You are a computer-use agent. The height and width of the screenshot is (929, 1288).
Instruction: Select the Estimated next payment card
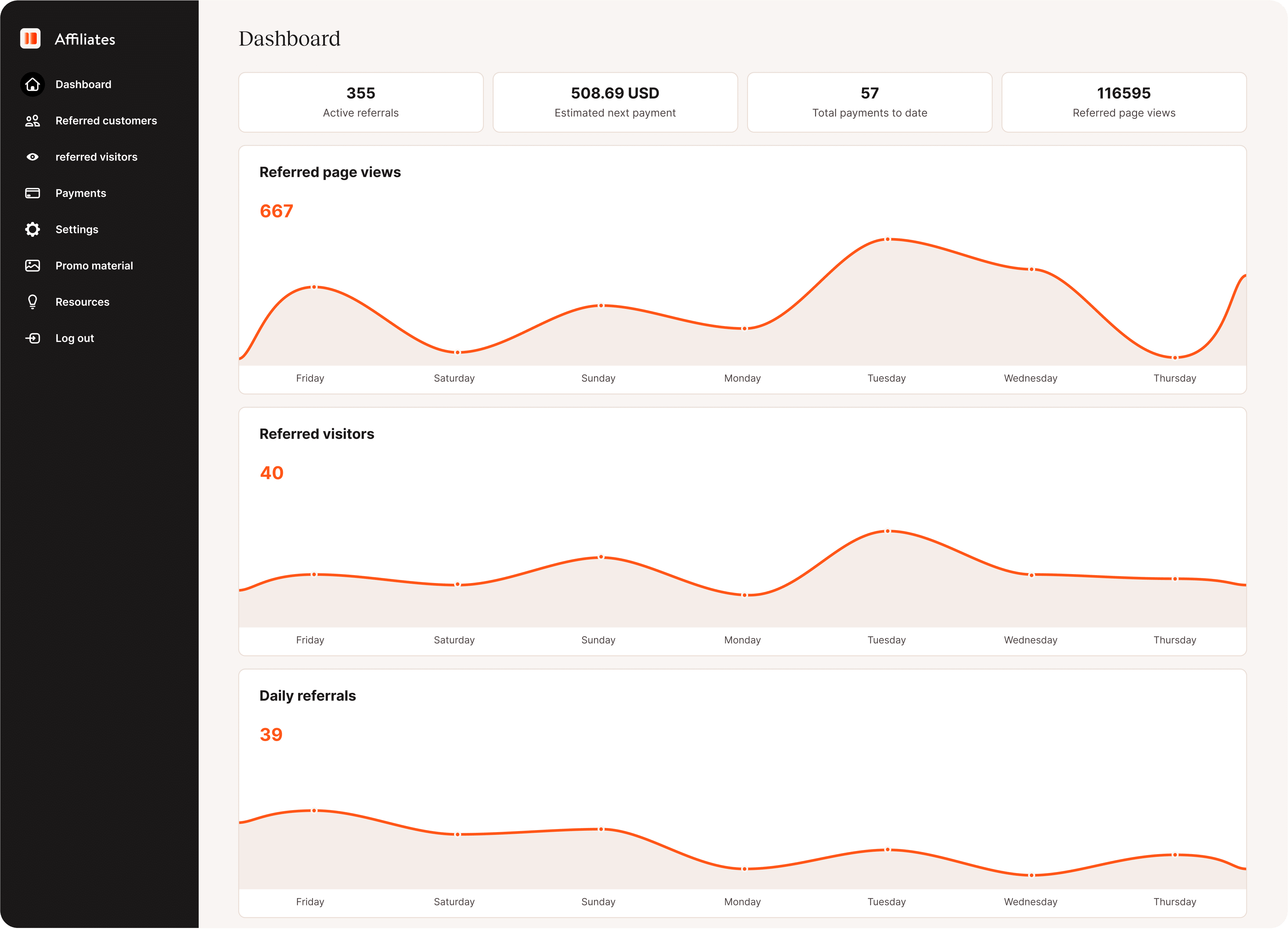pyautogui.click(x=615, y=102)
